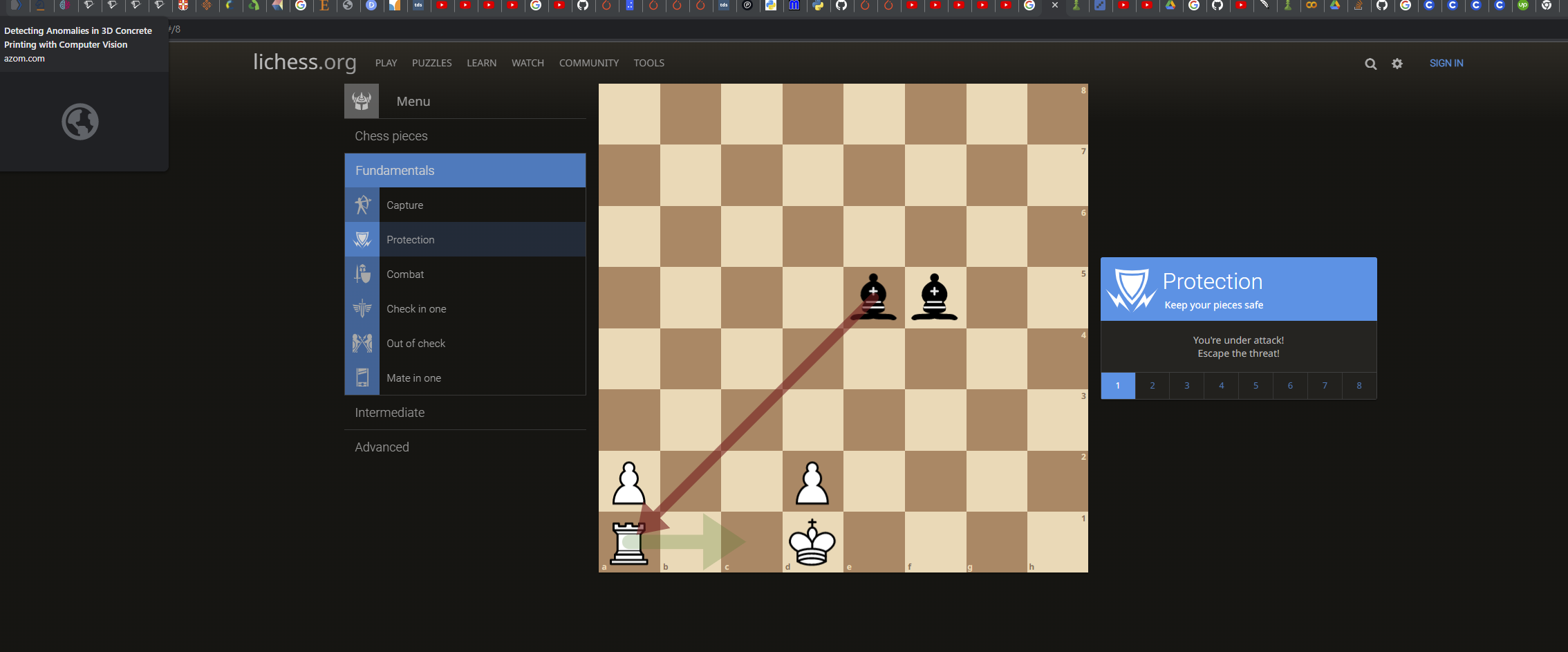Open the PLAY menu
The image size is (1568, 652).
pos(386,63)
